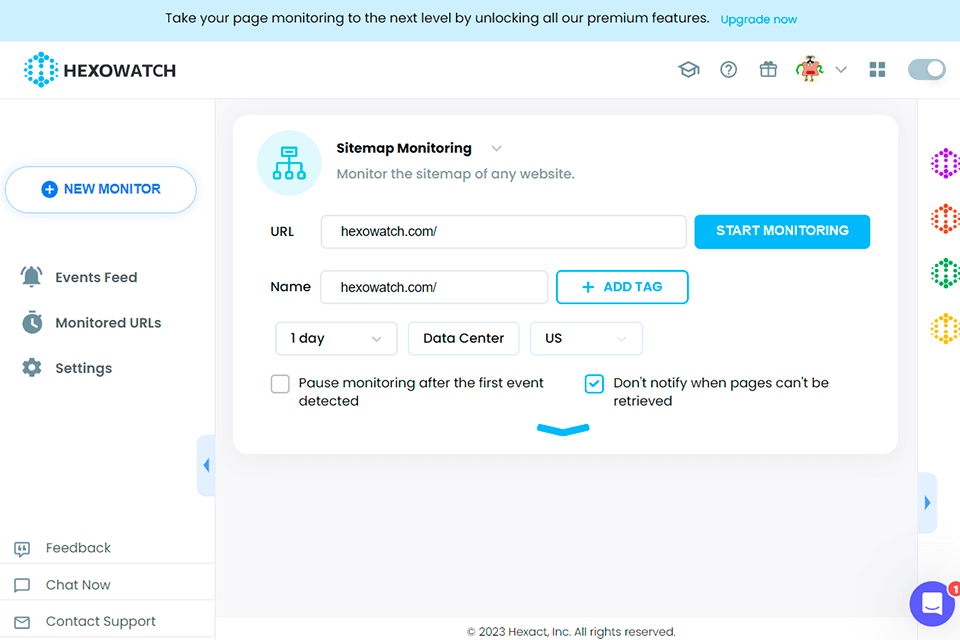Click the red hexagon monitor icon
This screenshot has height=640, width=960.
(945, 219)
